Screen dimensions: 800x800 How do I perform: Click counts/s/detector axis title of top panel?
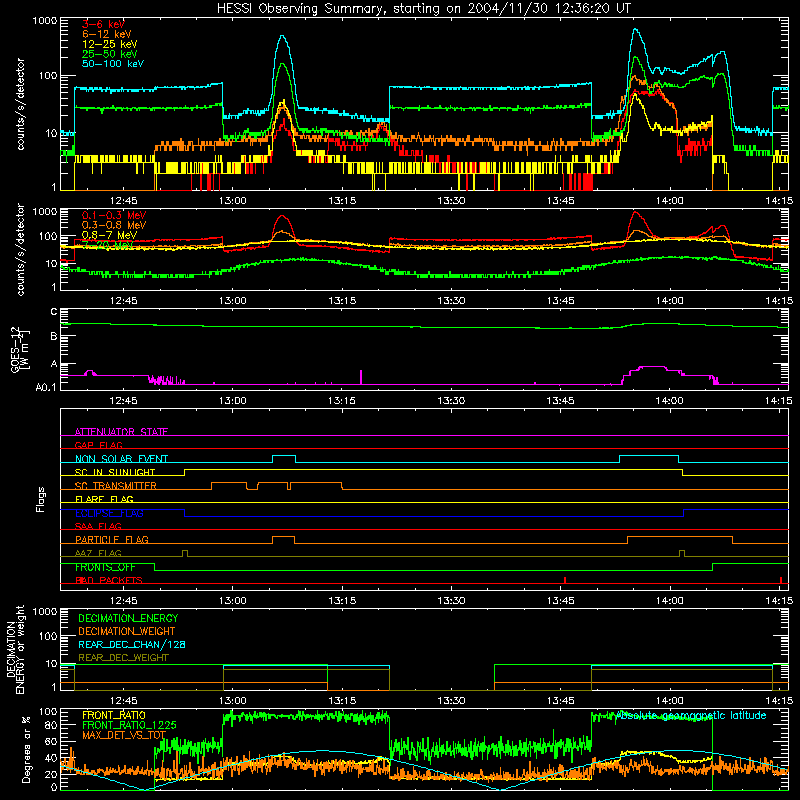click(x=20, y=104)
